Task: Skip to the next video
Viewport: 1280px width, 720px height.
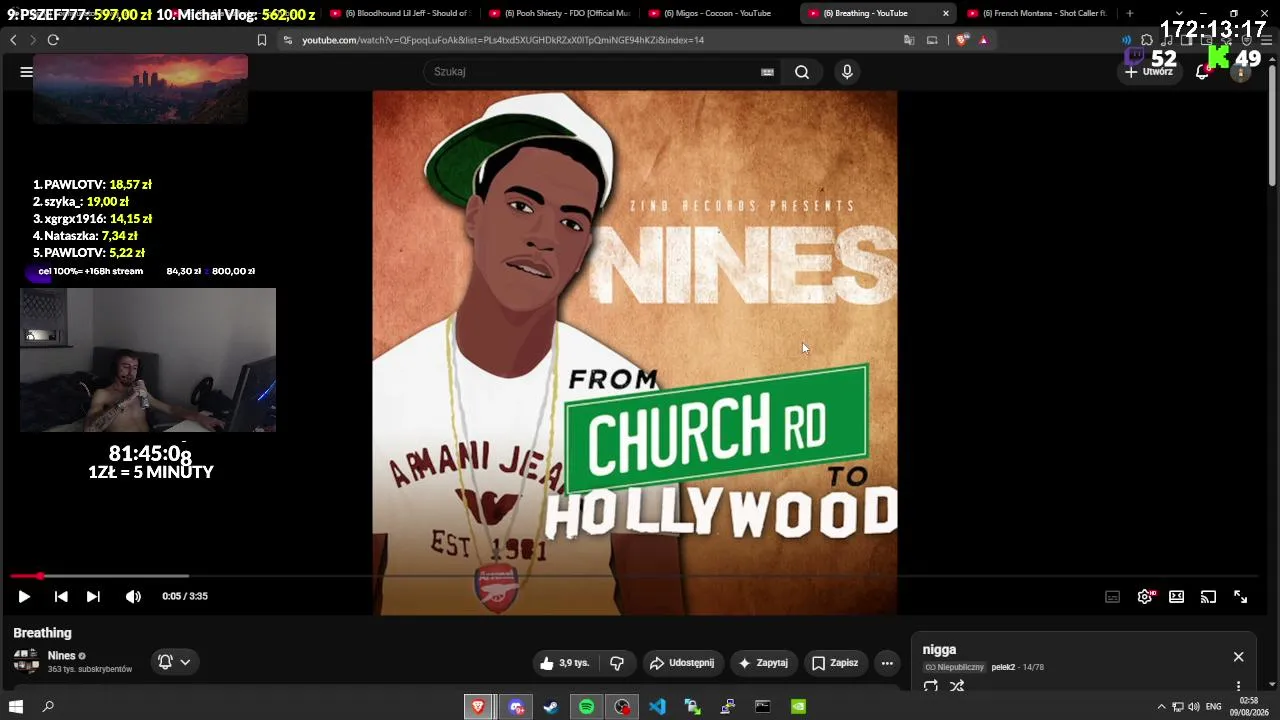Action: coord(93,596)
